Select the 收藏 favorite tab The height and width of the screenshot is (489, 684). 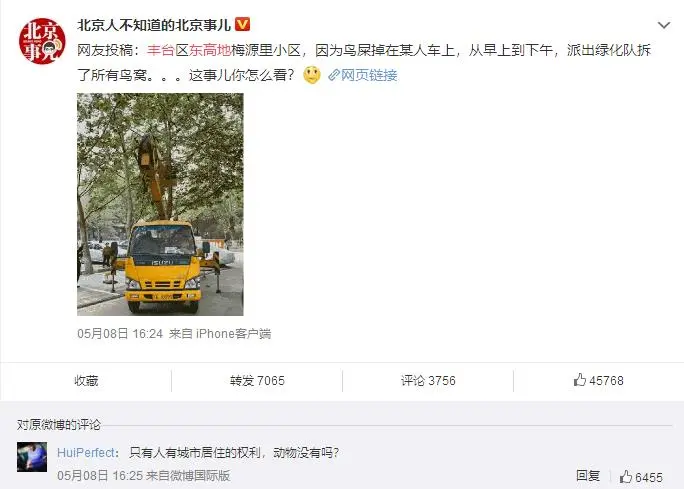86,381
